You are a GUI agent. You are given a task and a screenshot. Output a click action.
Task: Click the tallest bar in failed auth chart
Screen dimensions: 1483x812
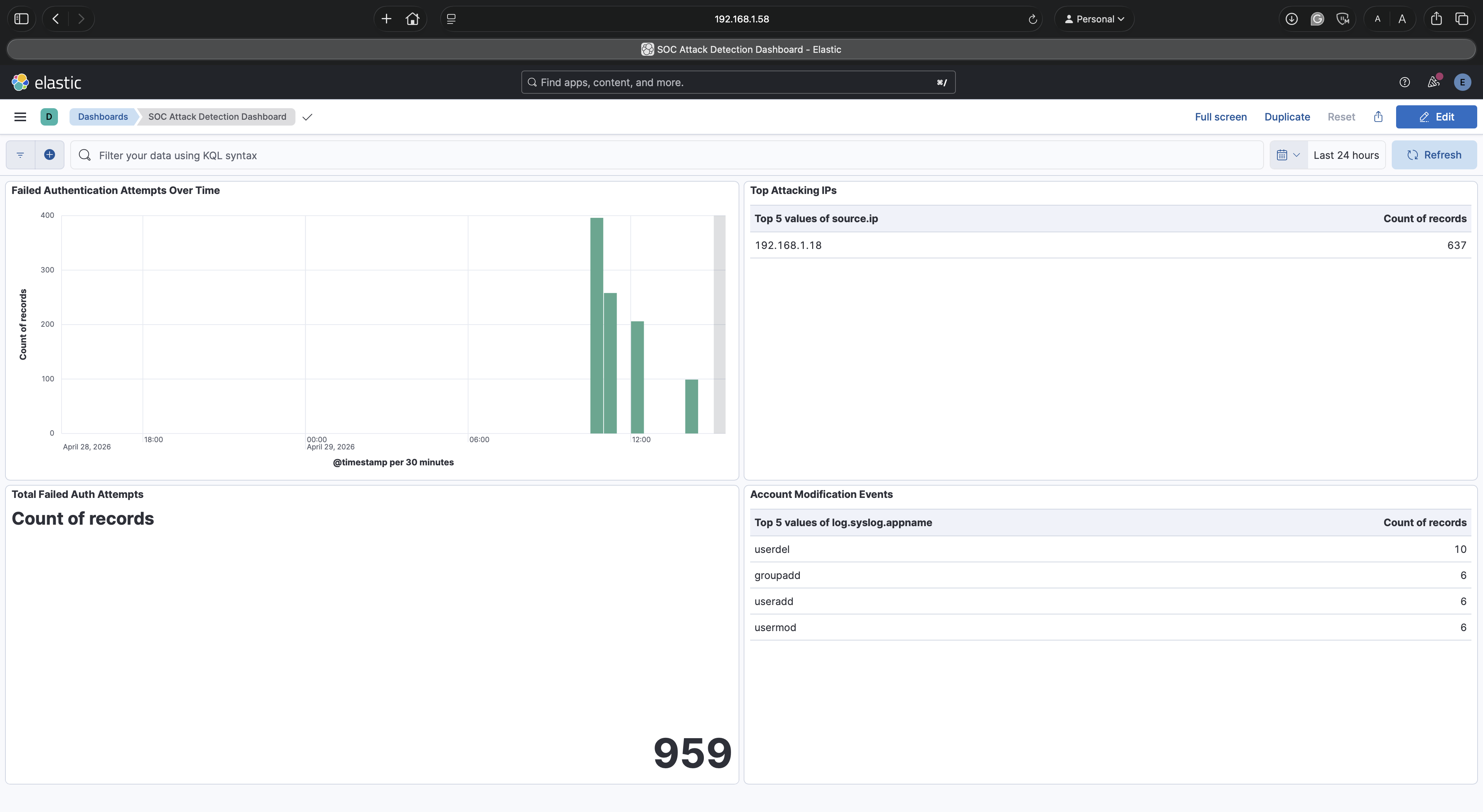click(596, 326)
